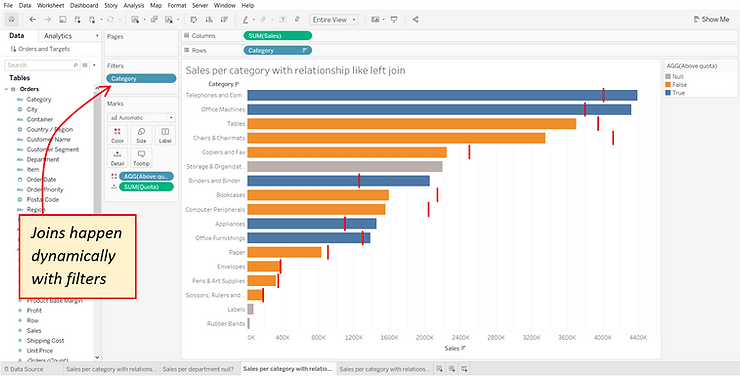
Task: Click the presentation mode icon
Action: point(394,19)
